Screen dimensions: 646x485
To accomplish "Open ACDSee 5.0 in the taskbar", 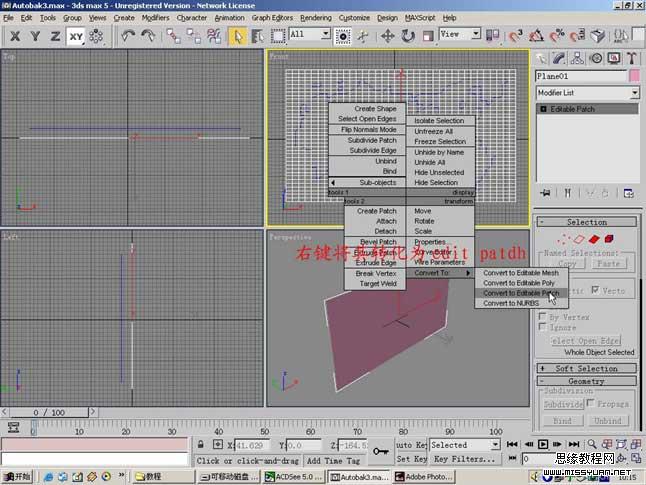I will (x=294, y=477).
